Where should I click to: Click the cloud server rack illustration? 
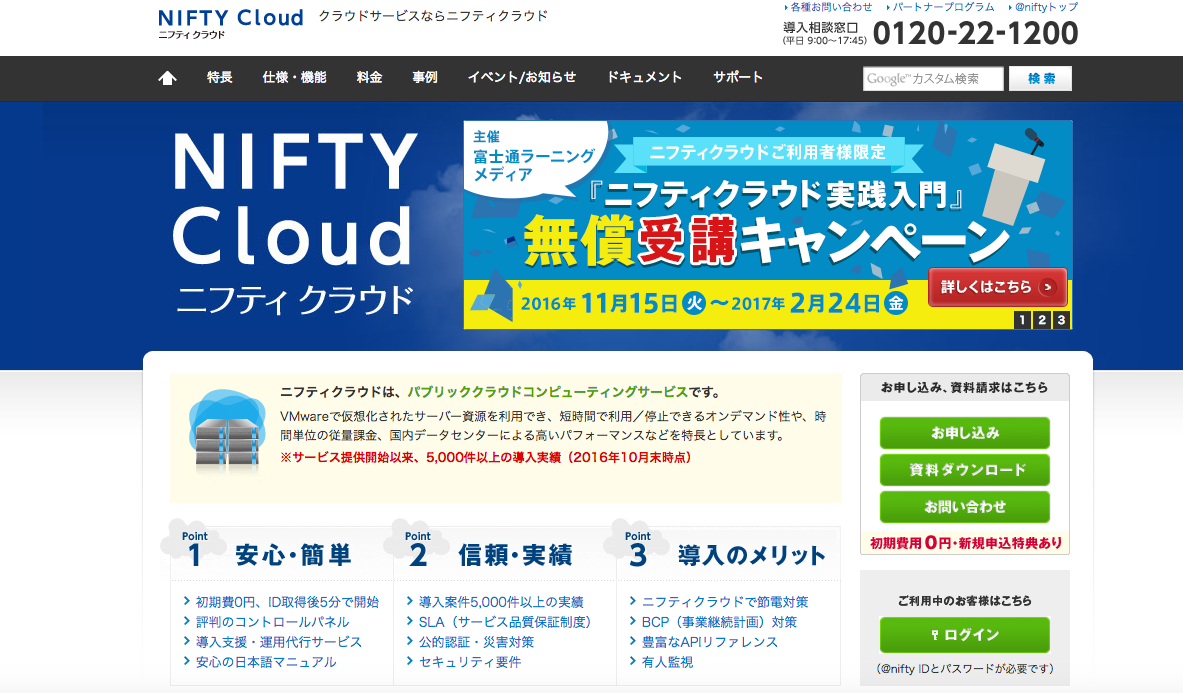226,431
